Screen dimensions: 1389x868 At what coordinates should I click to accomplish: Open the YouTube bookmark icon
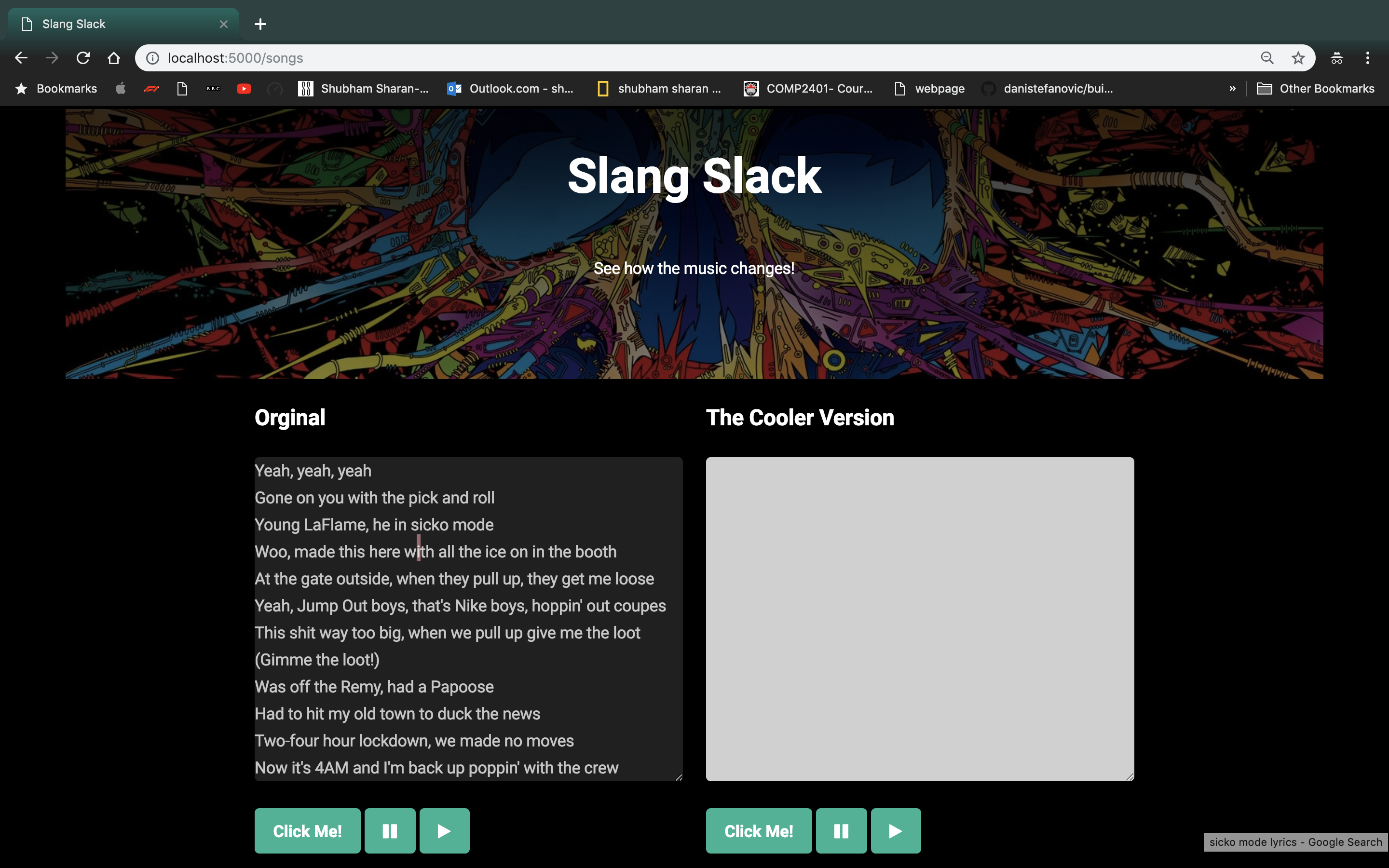[x=244, y=88]
